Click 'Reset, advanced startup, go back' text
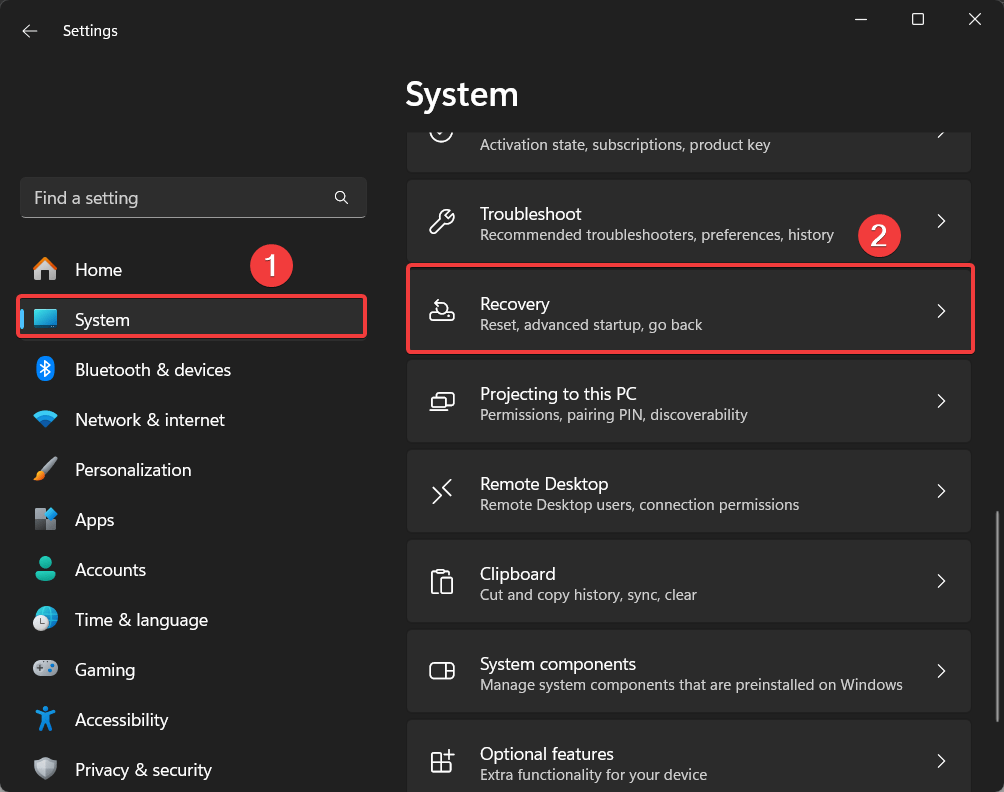 pyautogui.click(x=591, y=325)
